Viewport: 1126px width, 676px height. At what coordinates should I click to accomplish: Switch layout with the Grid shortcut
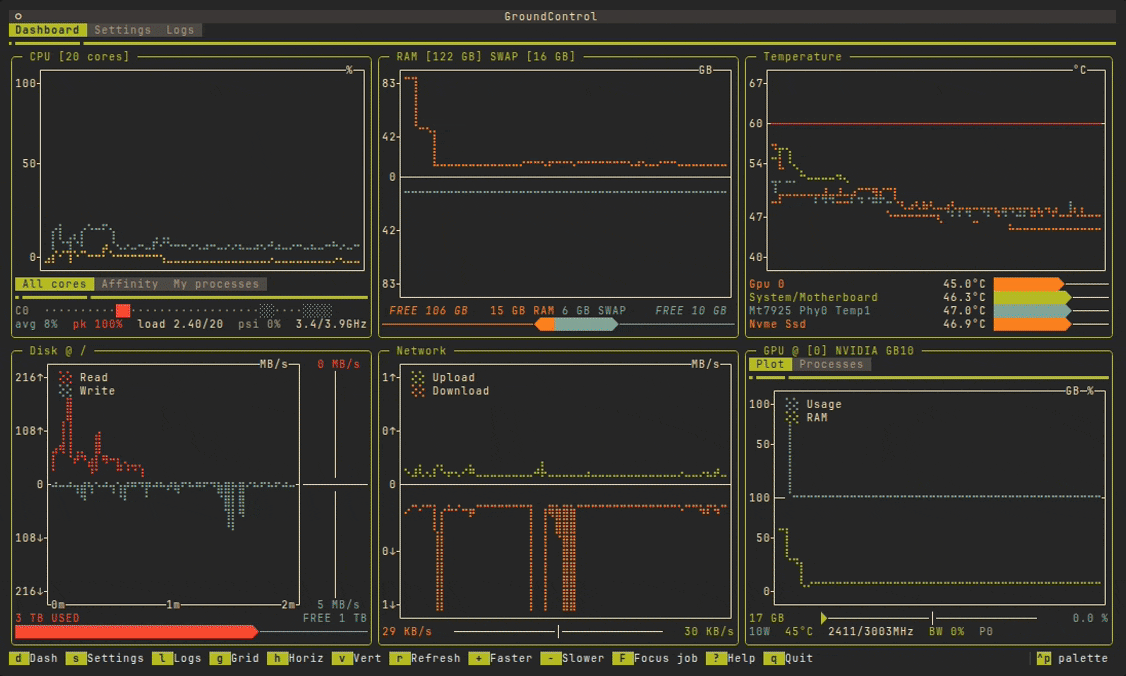tap(234, 658)
